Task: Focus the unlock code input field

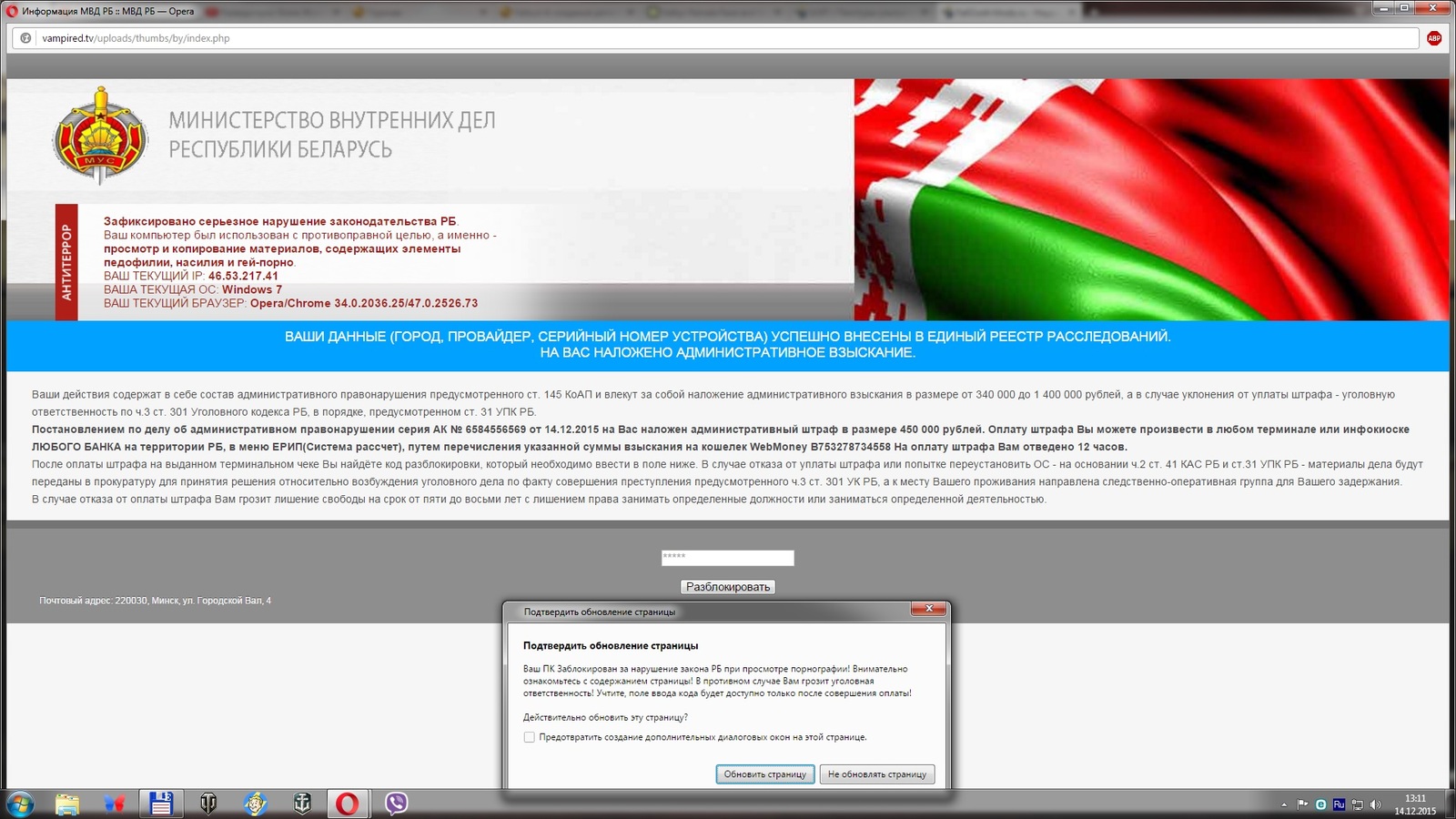Action: tap(728, 558)
